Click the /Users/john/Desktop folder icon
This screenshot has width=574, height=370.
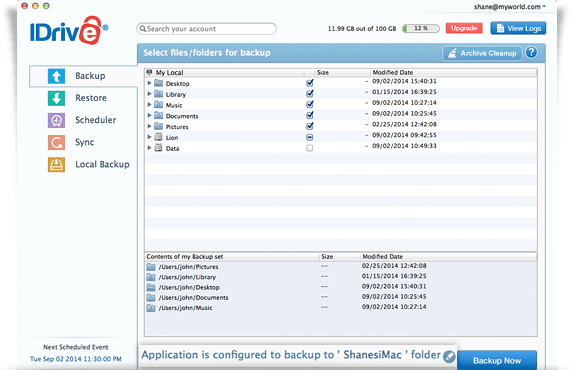pos(151,287)
